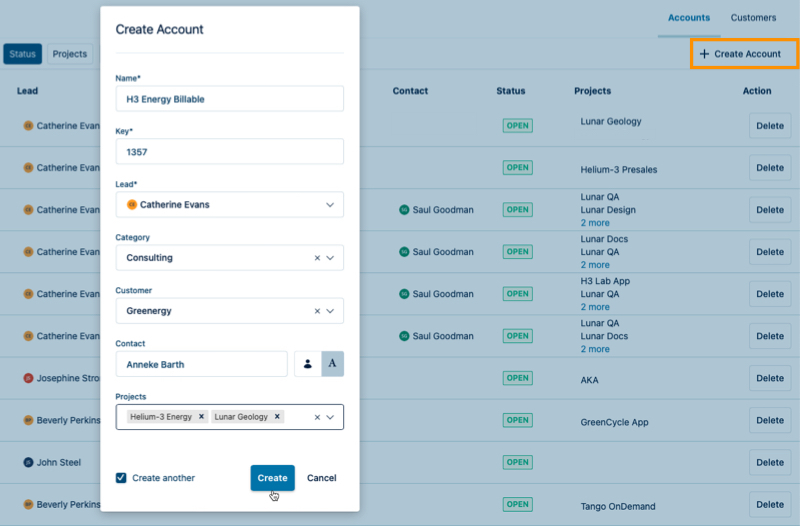The width and height of the screenshot is (800, 526).
Task: Switch to the Customers tab
Action: coord(753,18)
